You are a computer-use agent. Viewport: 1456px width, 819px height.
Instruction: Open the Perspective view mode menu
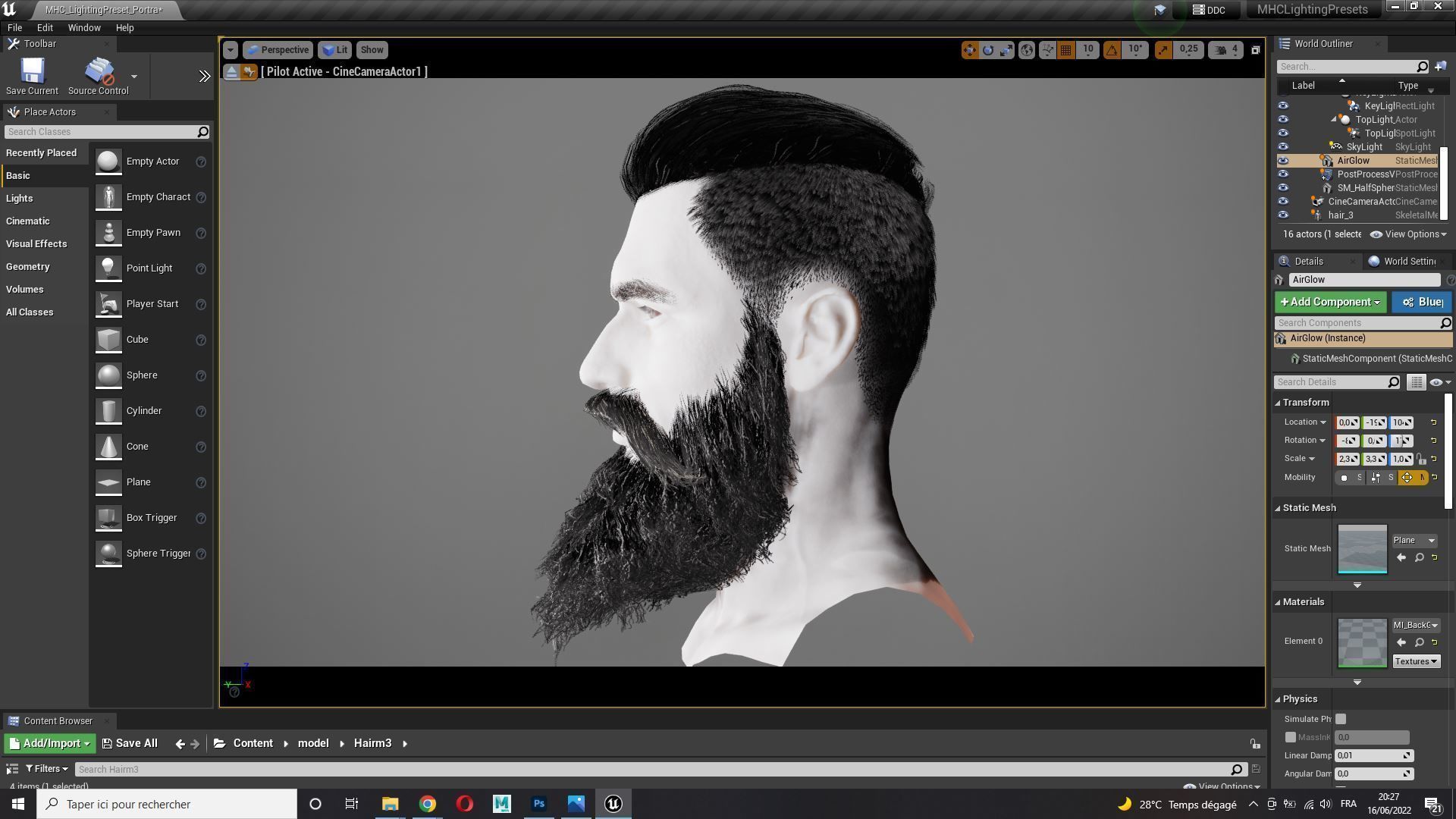point(278,50)
